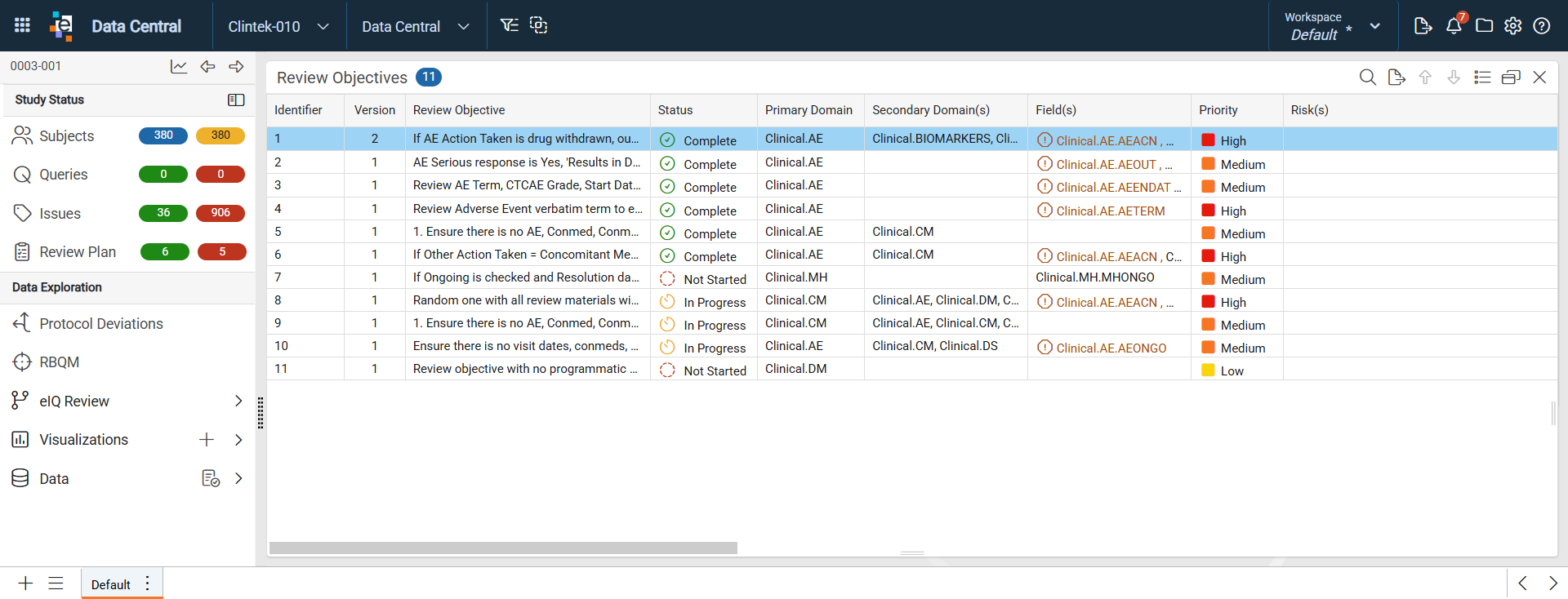The height and width of the screenshot is (599, 1568).
Task: Open Protocol Deviations
Action: pos(101,324)
